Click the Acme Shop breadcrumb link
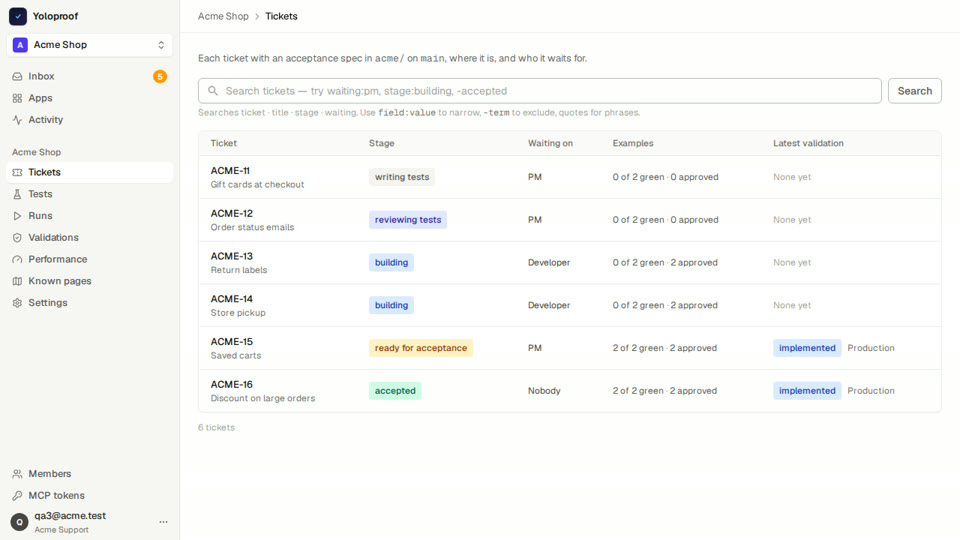960x540 pixels. (x=223, y=17)
